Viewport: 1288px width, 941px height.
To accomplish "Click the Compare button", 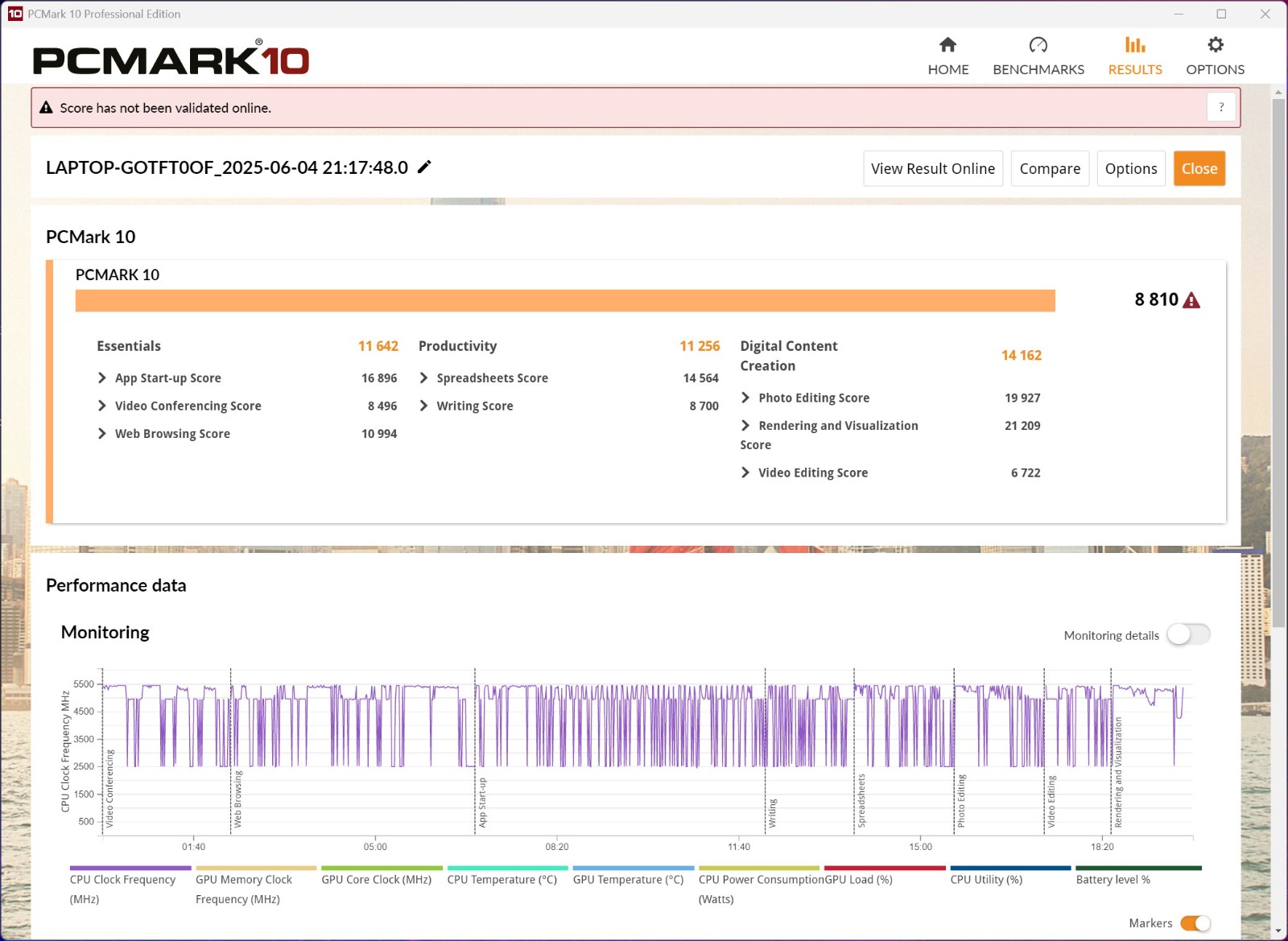I will point(1050,168).
